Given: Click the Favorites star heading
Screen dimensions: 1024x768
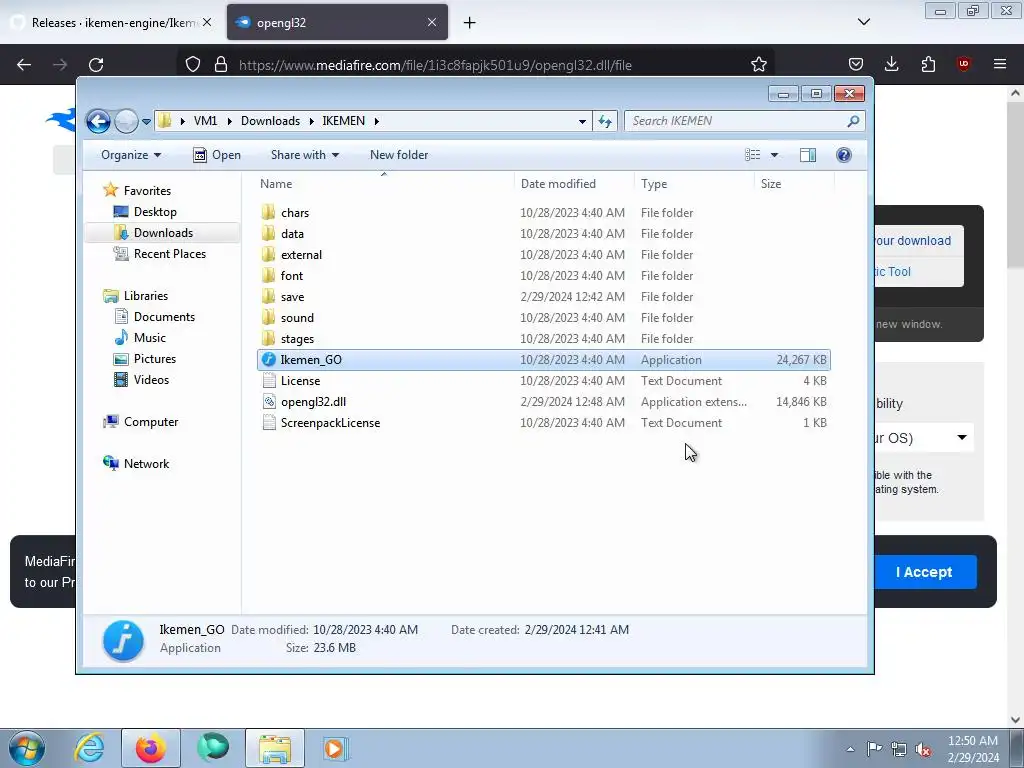Looking at the screenshot, I should click(147, 191).
